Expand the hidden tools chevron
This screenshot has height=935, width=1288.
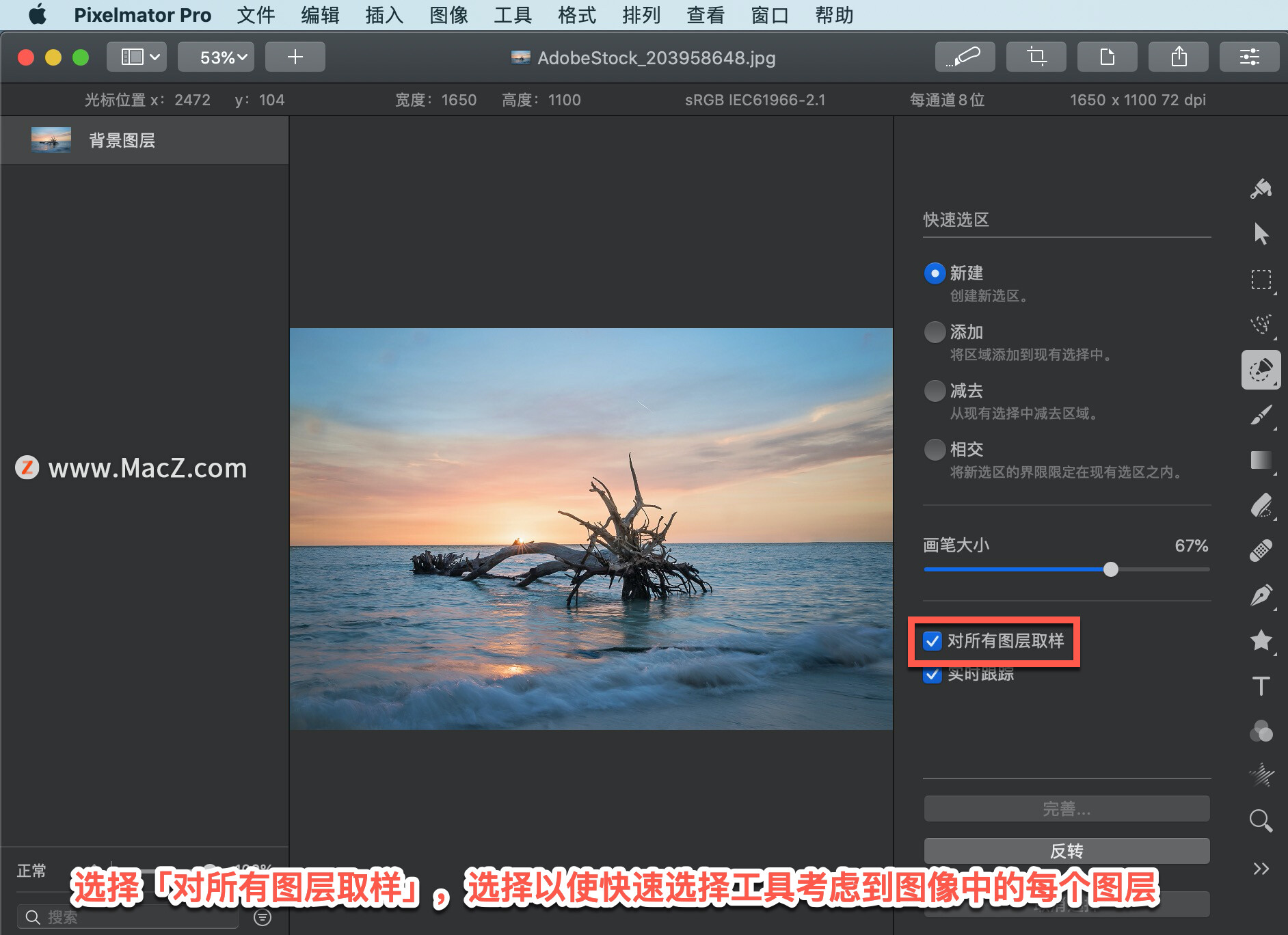(1261, 868)
